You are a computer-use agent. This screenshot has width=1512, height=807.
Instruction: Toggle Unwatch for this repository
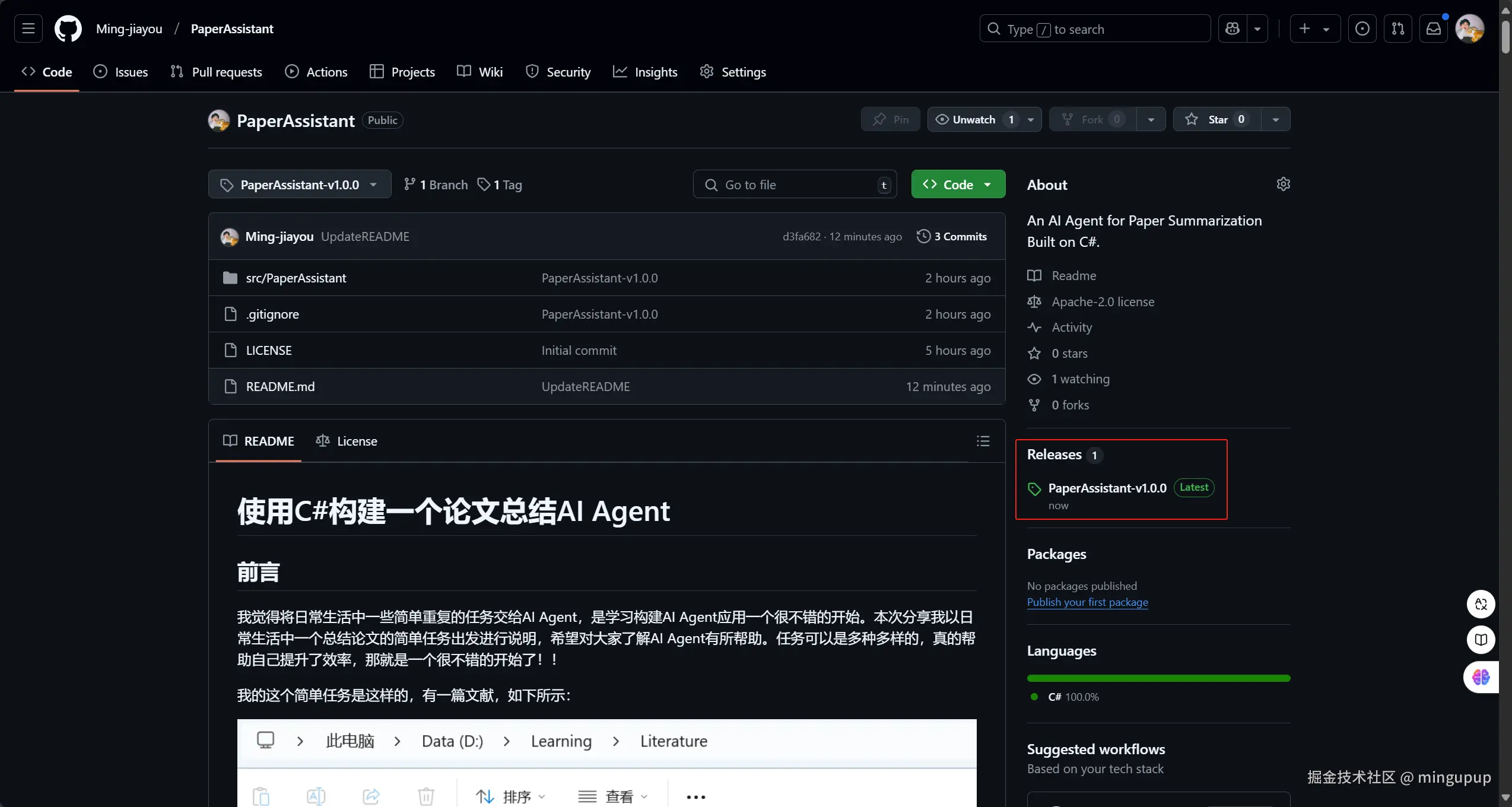[973, 119]
